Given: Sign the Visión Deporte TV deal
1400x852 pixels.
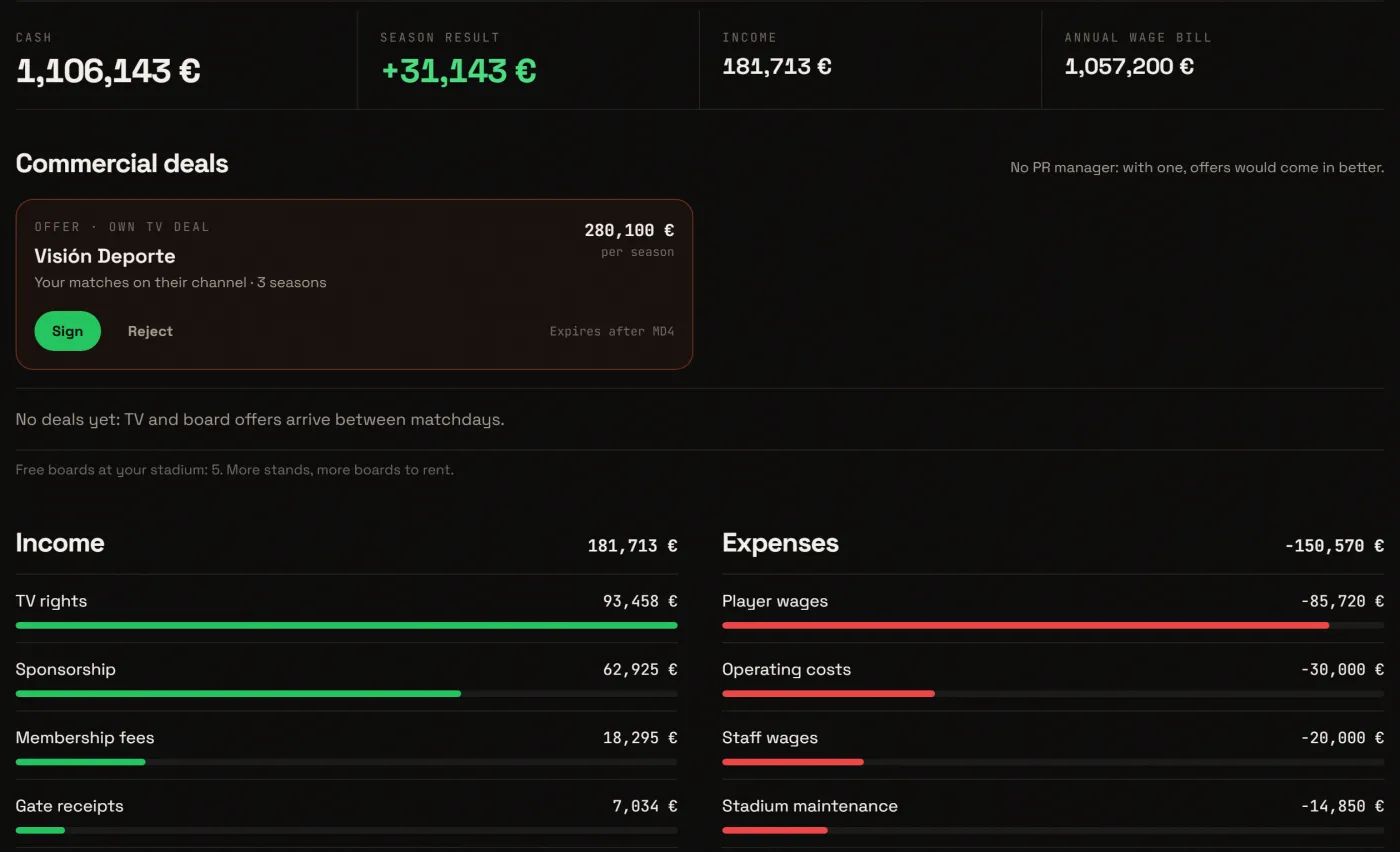Looking at the screenshot, I should [68, 331].
